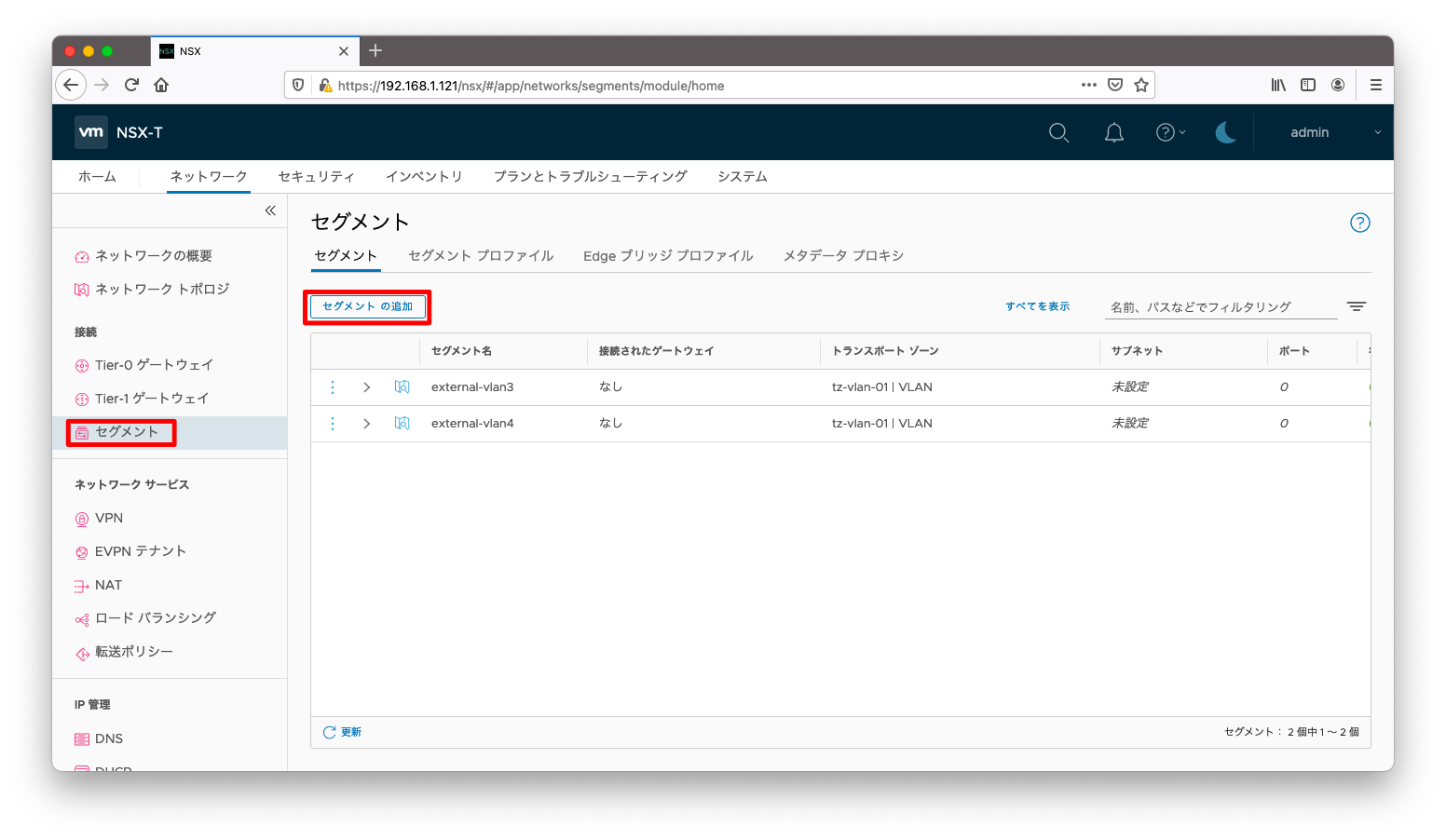The height and width of the screenshot is (840, 1446).
Task: Open the actions menu for external-vlan4
Action: (x=333, y=423)
